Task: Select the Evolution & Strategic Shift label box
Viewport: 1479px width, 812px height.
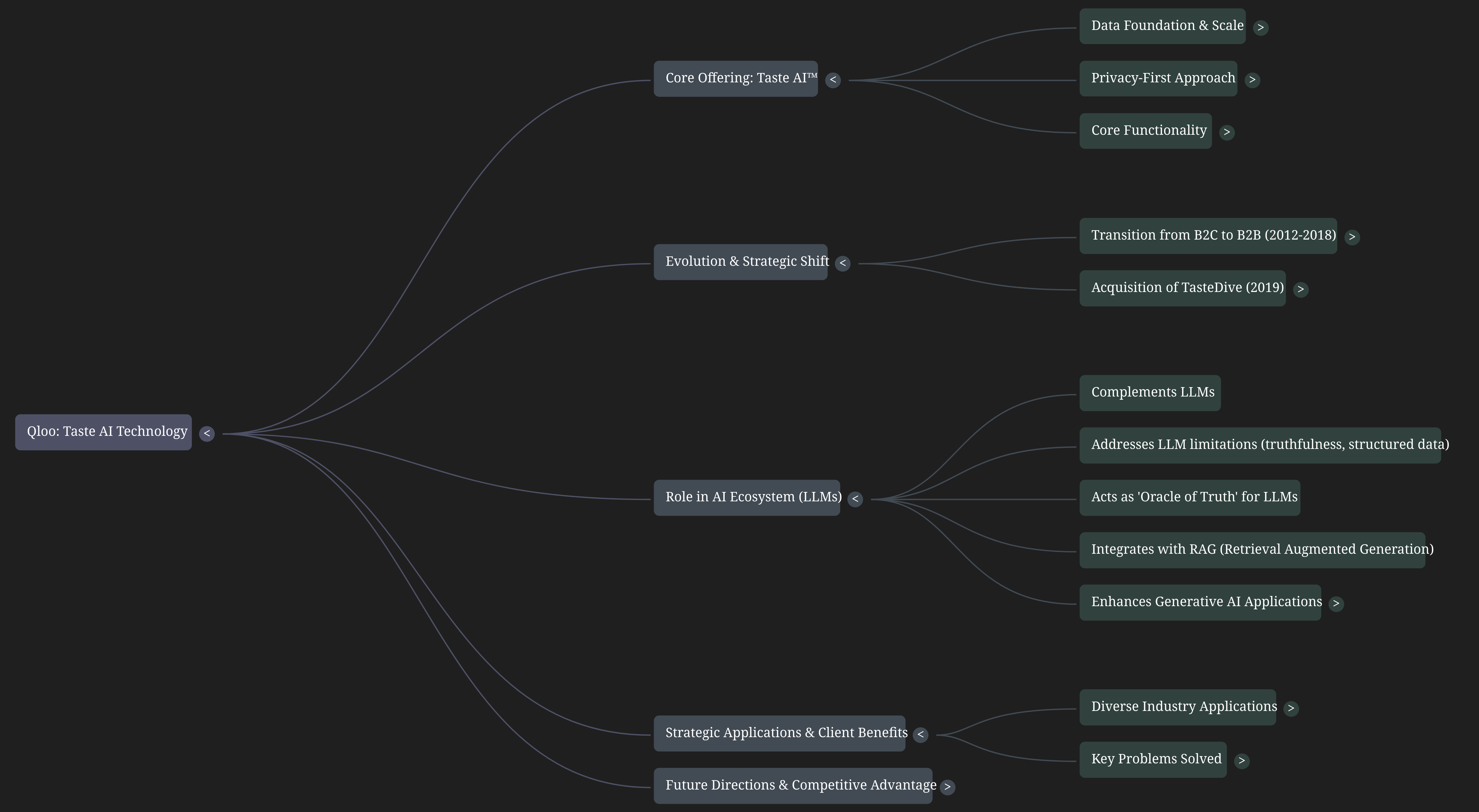Action: [740, 262]
